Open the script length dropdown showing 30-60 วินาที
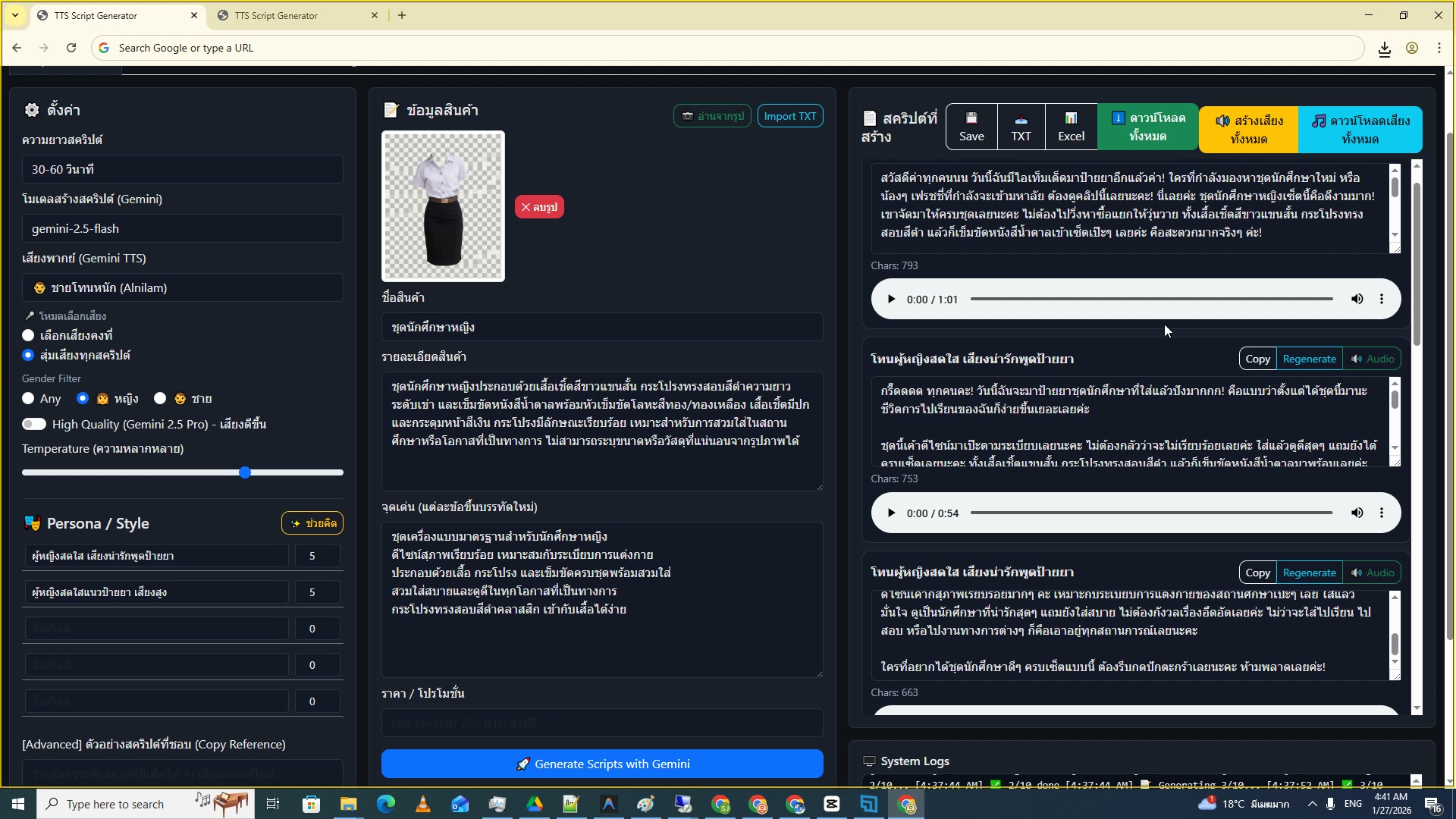The width and height of the screenshot is (1456, 819). point(182,168)
